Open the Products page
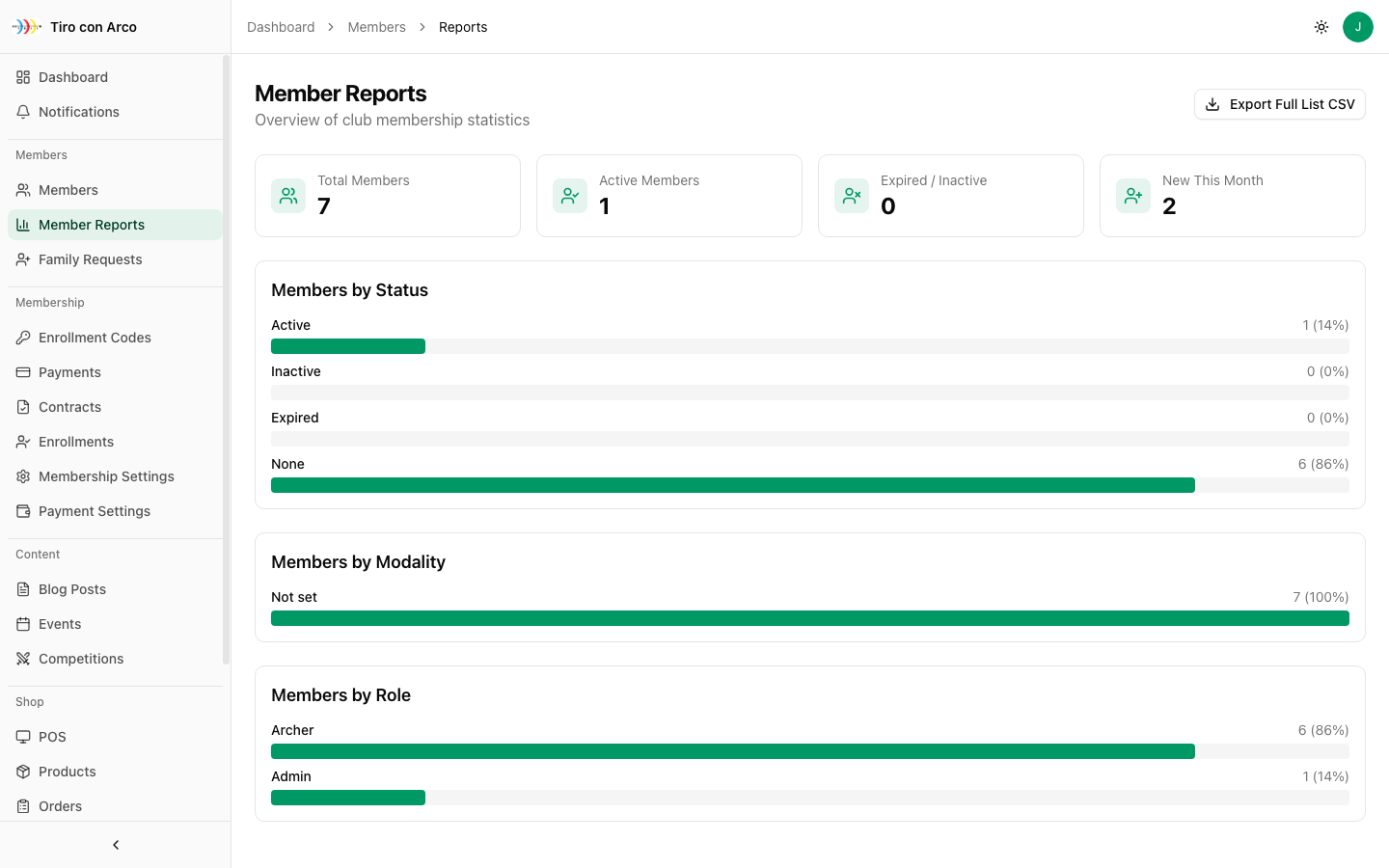Viewport: 1389px width, 868px height. [67, 772]
